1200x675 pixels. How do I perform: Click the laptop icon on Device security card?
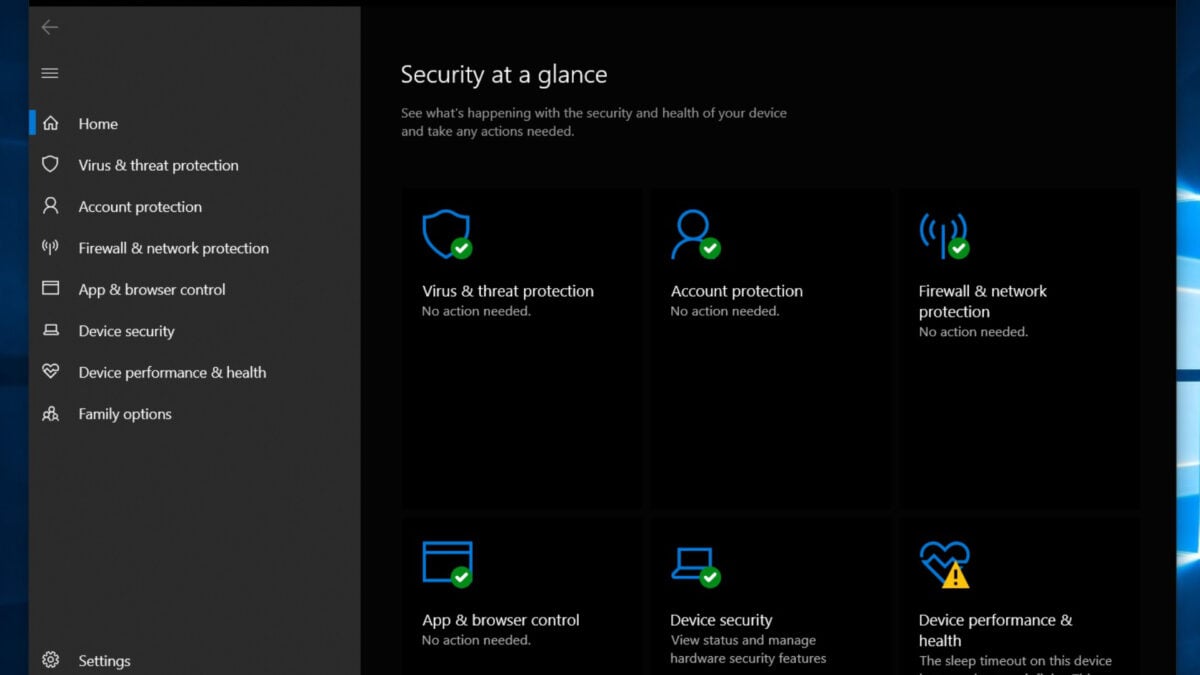(695, 565)
